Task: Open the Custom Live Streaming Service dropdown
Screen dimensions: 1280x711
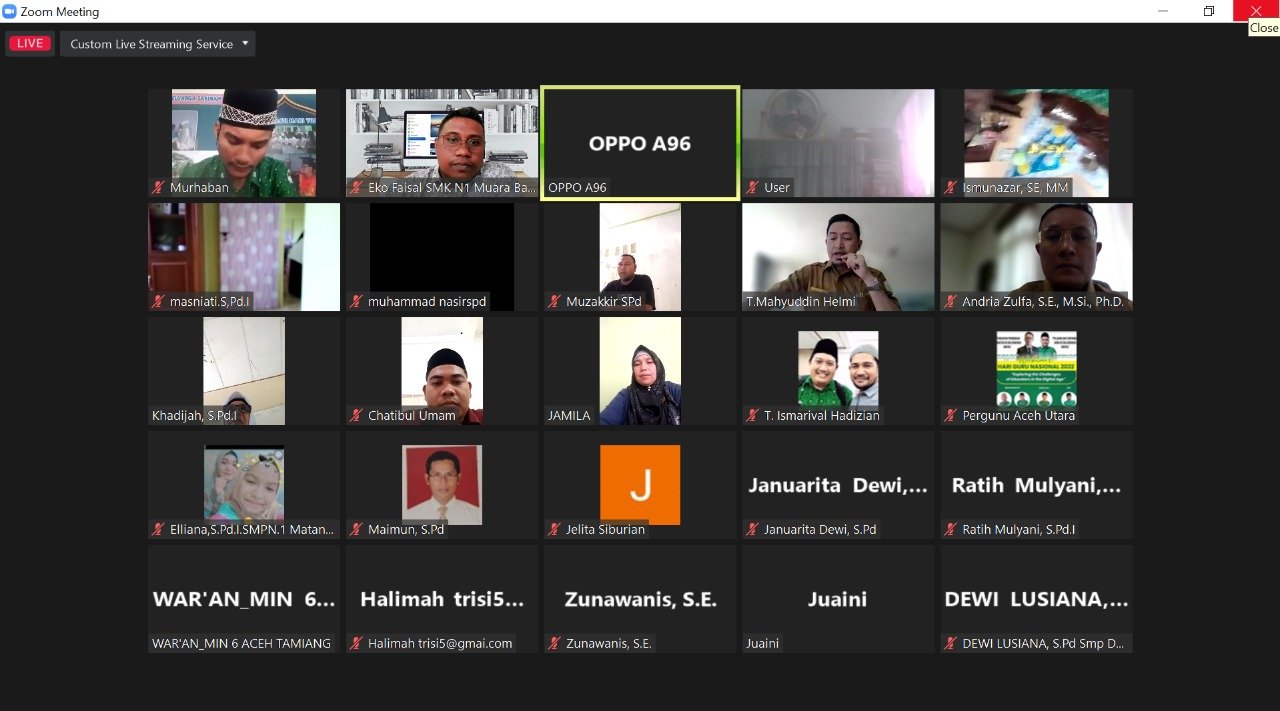Action: tap(157, 43)
